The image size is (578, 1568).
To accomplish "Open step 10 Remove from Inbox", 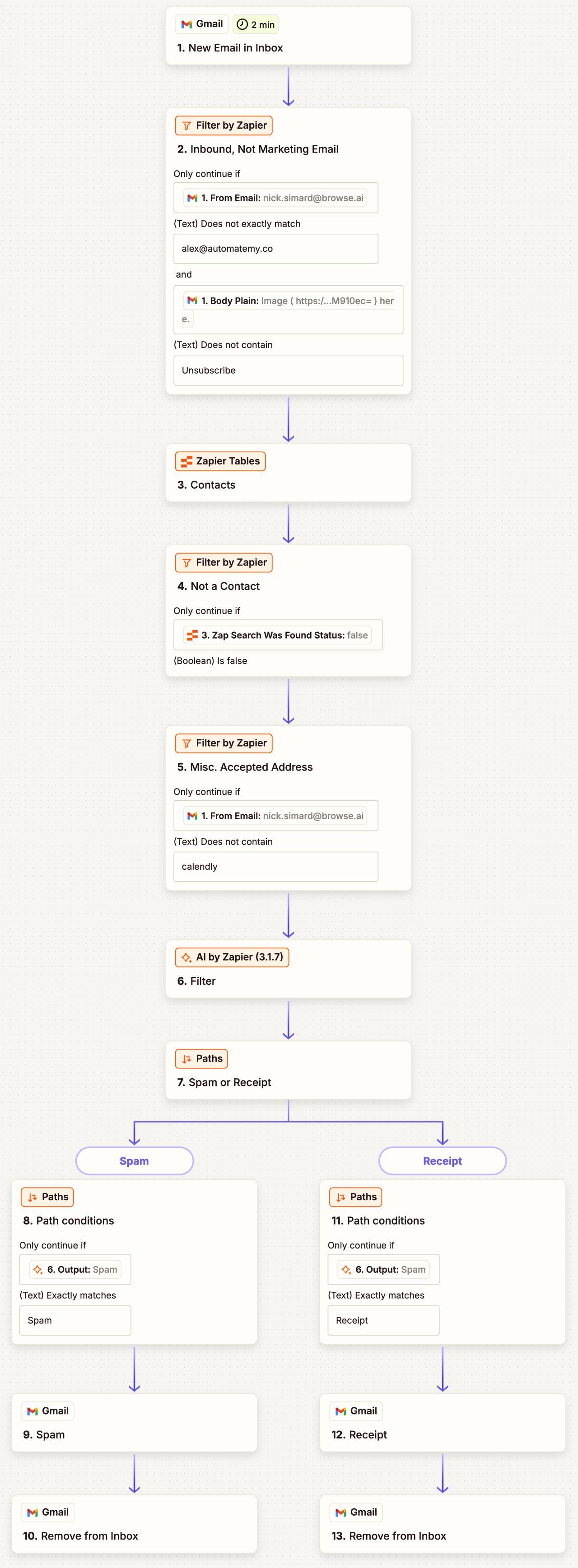I will (x=134, y=1524).
